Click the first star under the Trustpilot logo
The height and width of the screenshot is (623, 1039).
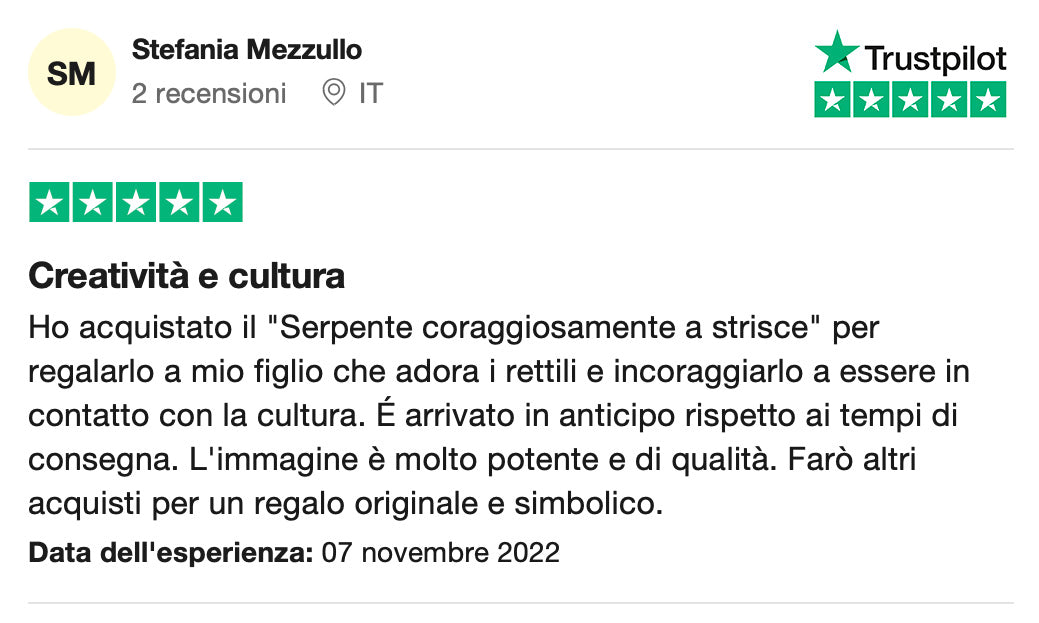point(832,100)
